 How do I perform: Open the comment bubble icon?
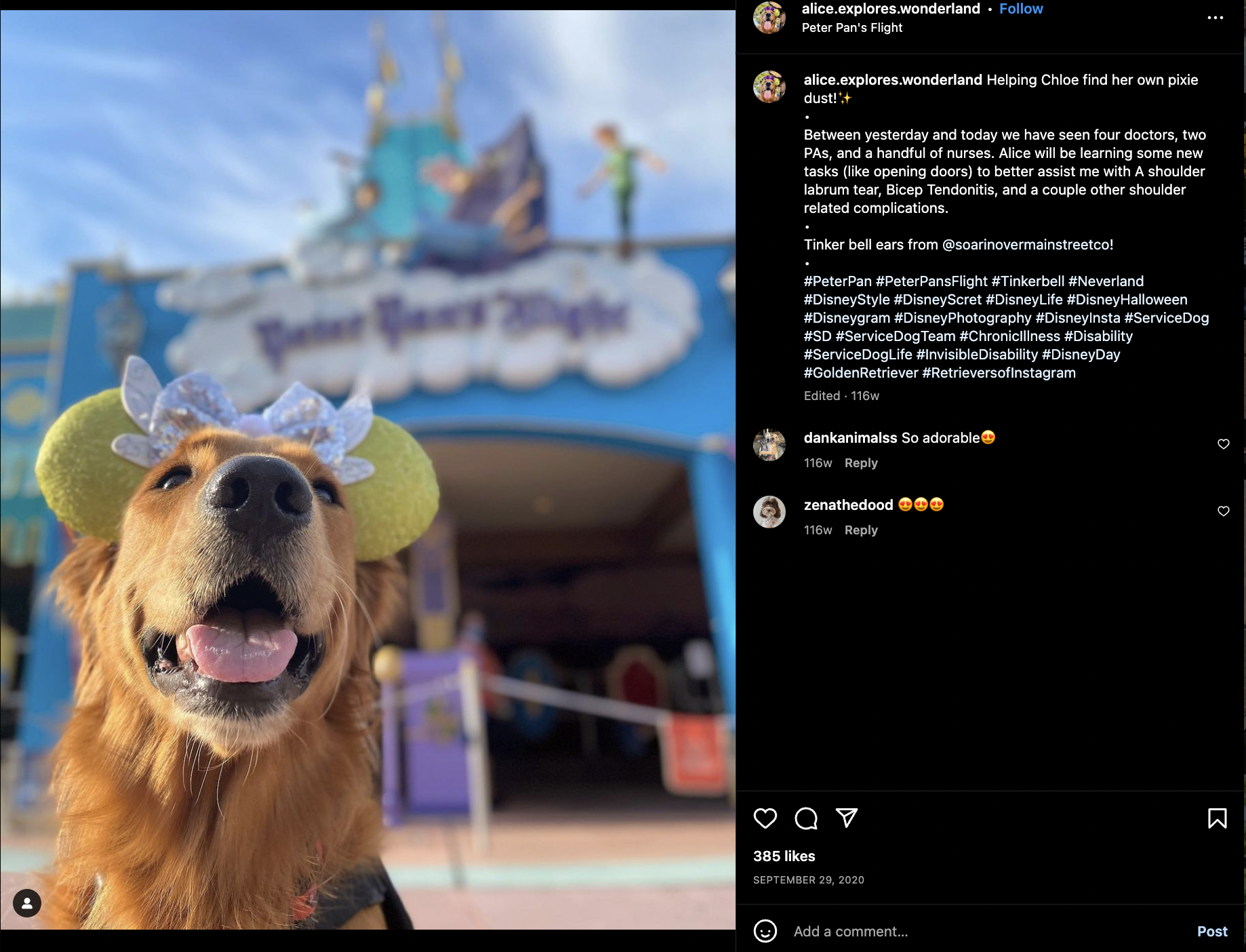pyautogui.click(x=806, y=818)
